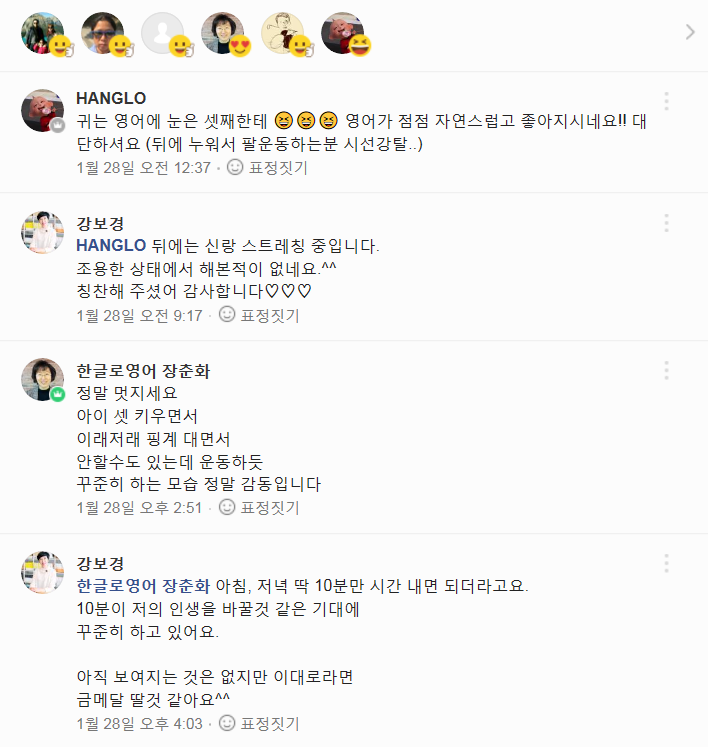Open the 한글로영어 장춘화 mention in last reply
Image resolution: width=708 pixels, height=747 pixels.
(143, 586)
